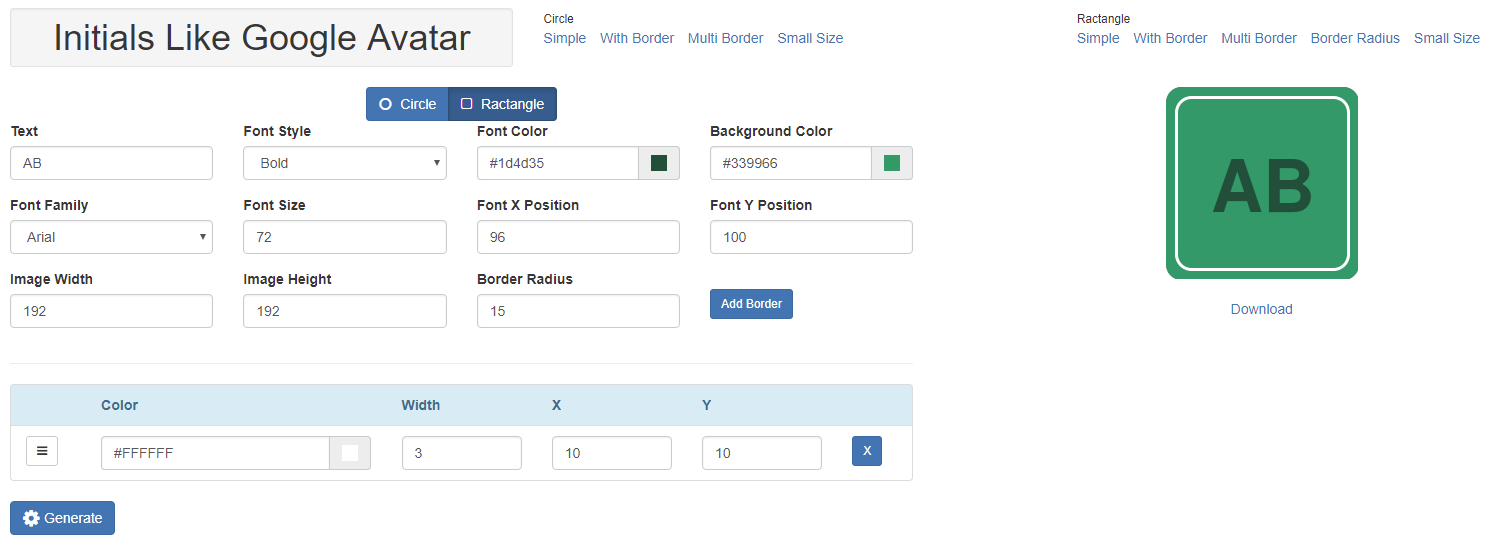The image size is (1492, 548).
Task: Click the border Width input field
Action: coord(461,453)
